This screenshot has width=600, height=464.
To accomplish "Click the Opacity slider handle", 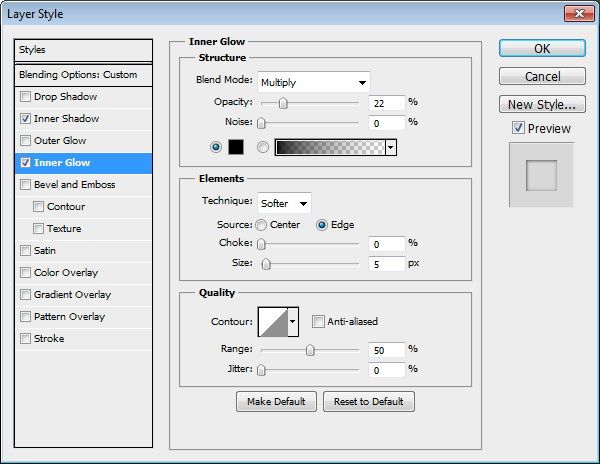I will pyautogui.click(x=283, y=103).
